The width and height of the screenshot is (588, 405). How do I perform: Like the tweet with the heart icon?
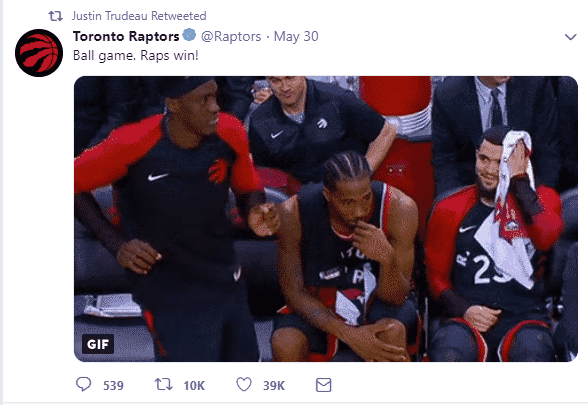pyautogui.click(x=244, y=384)
